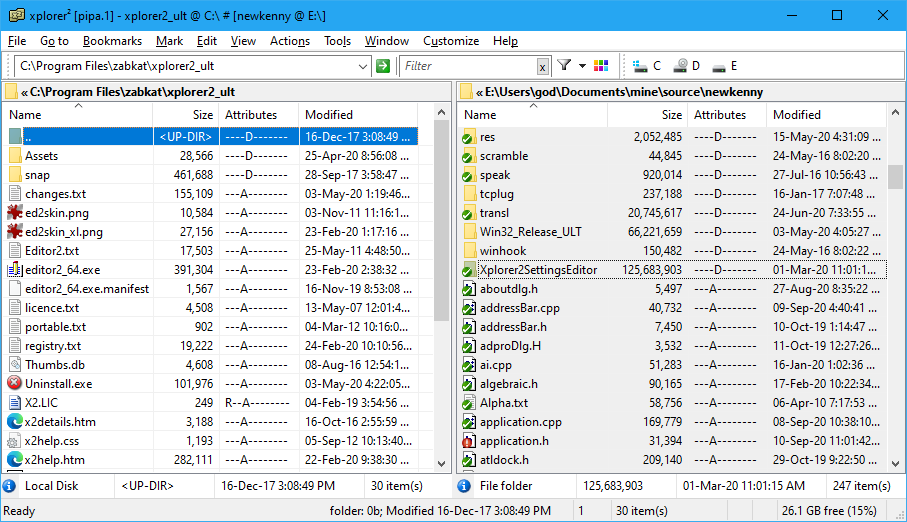The image size is (907, 522).
Task: Click the res folder icon
Action: pos(469,137)
